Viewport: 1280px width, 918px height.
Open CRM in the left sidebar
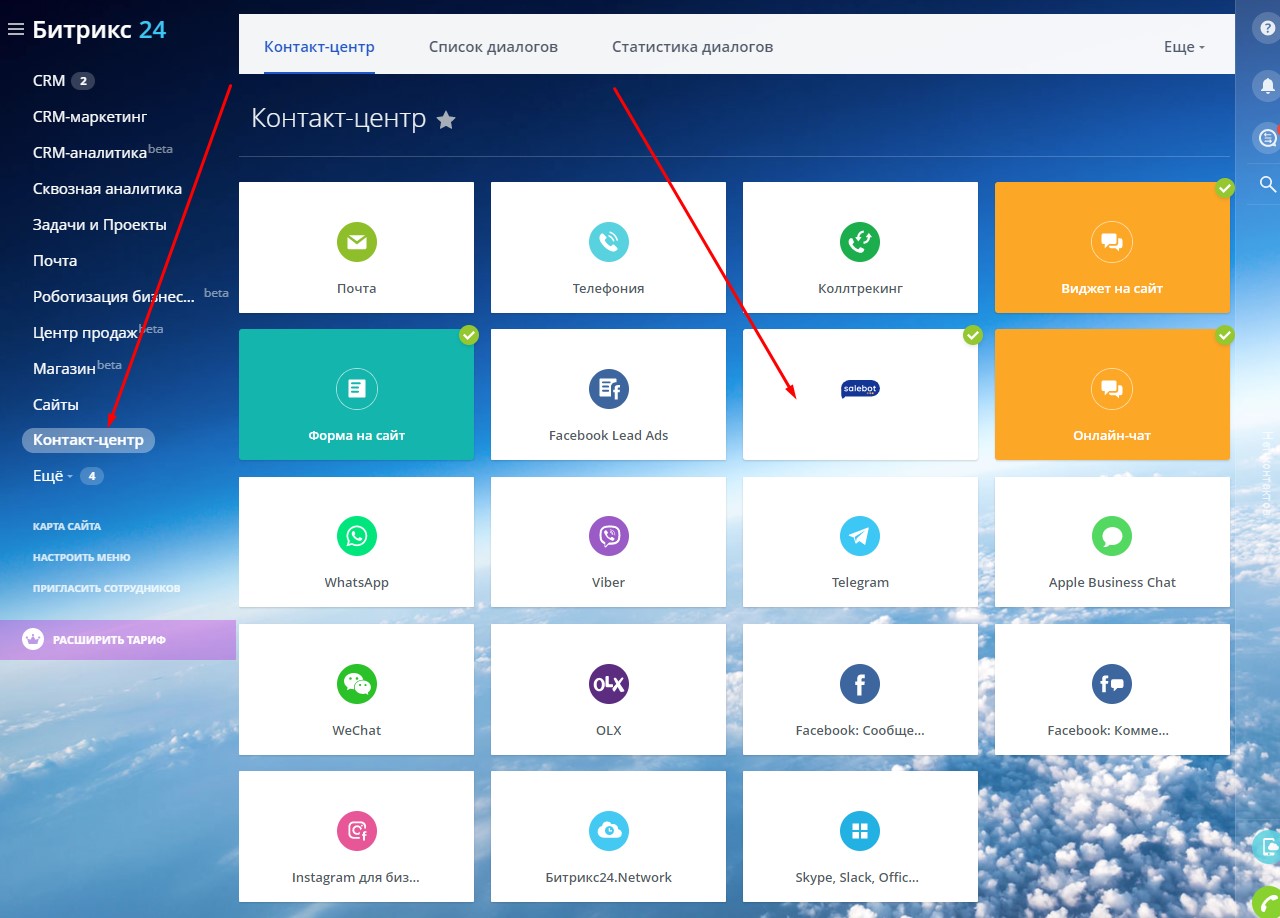(x=49, y=81)
